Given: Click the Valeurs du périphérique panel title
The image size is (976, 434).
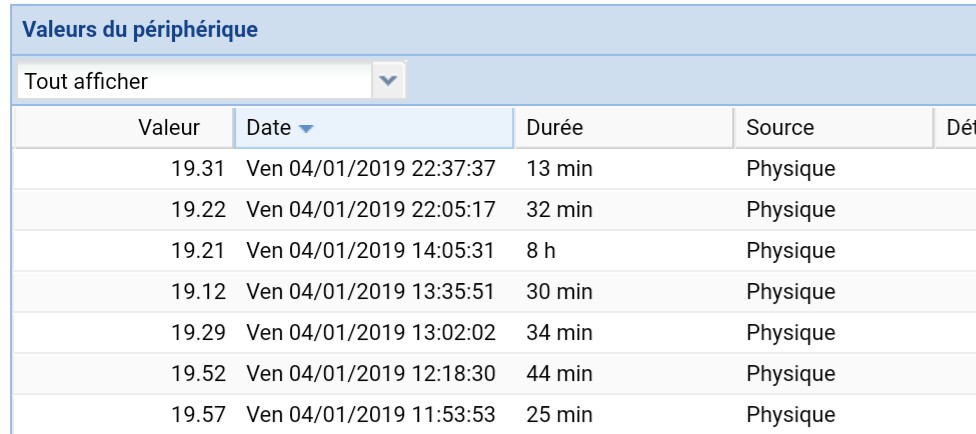Looking at the screenshot, I should (x=140, y=30).
